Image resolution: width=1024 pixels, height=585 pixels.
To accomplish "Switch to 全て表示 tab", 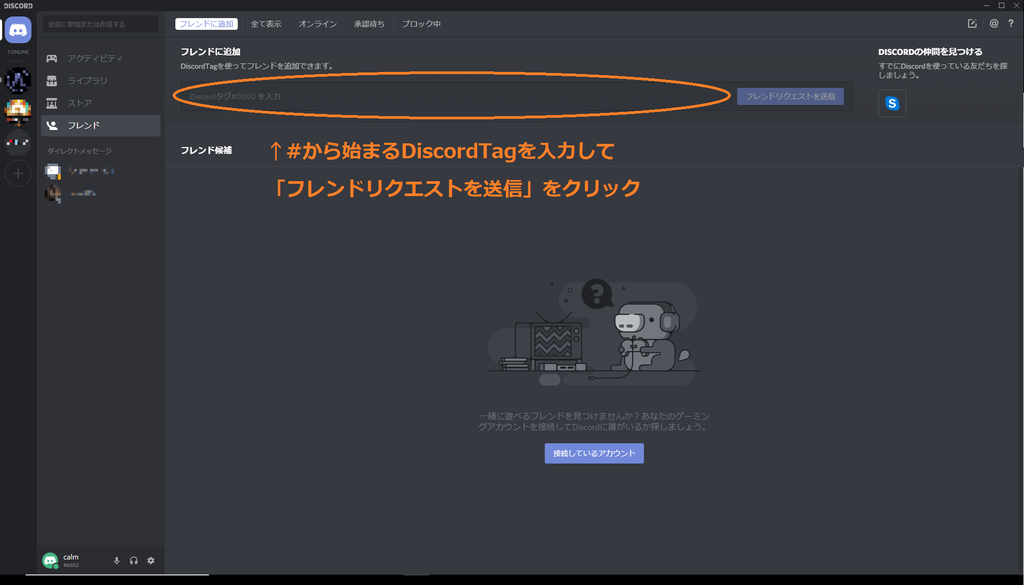I will (x=266, y=24).
